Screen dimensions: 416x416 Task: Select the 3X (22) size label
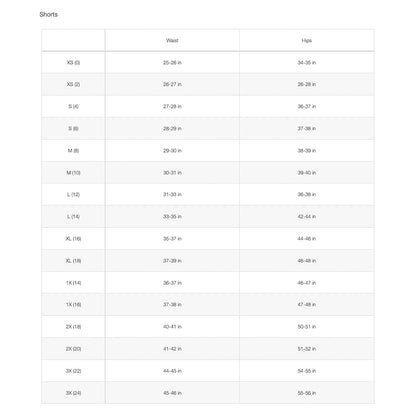(x=73, y=371)
